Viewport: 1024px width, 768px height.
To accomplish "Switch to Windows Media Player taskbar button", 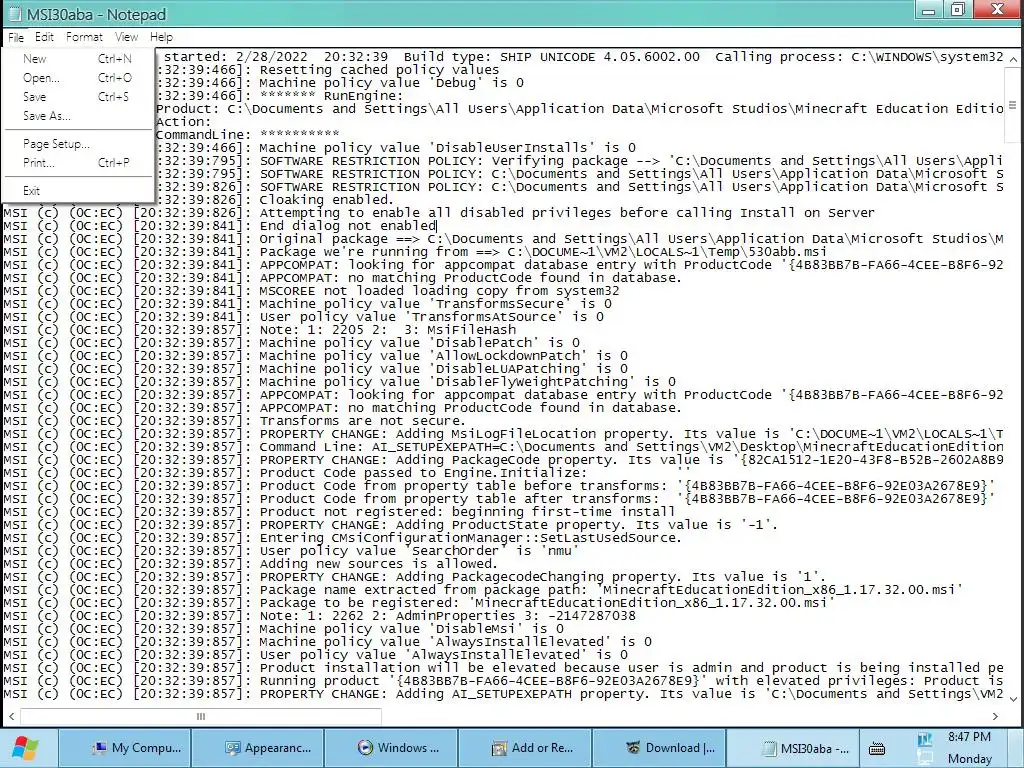I will (x=392, y=748).
